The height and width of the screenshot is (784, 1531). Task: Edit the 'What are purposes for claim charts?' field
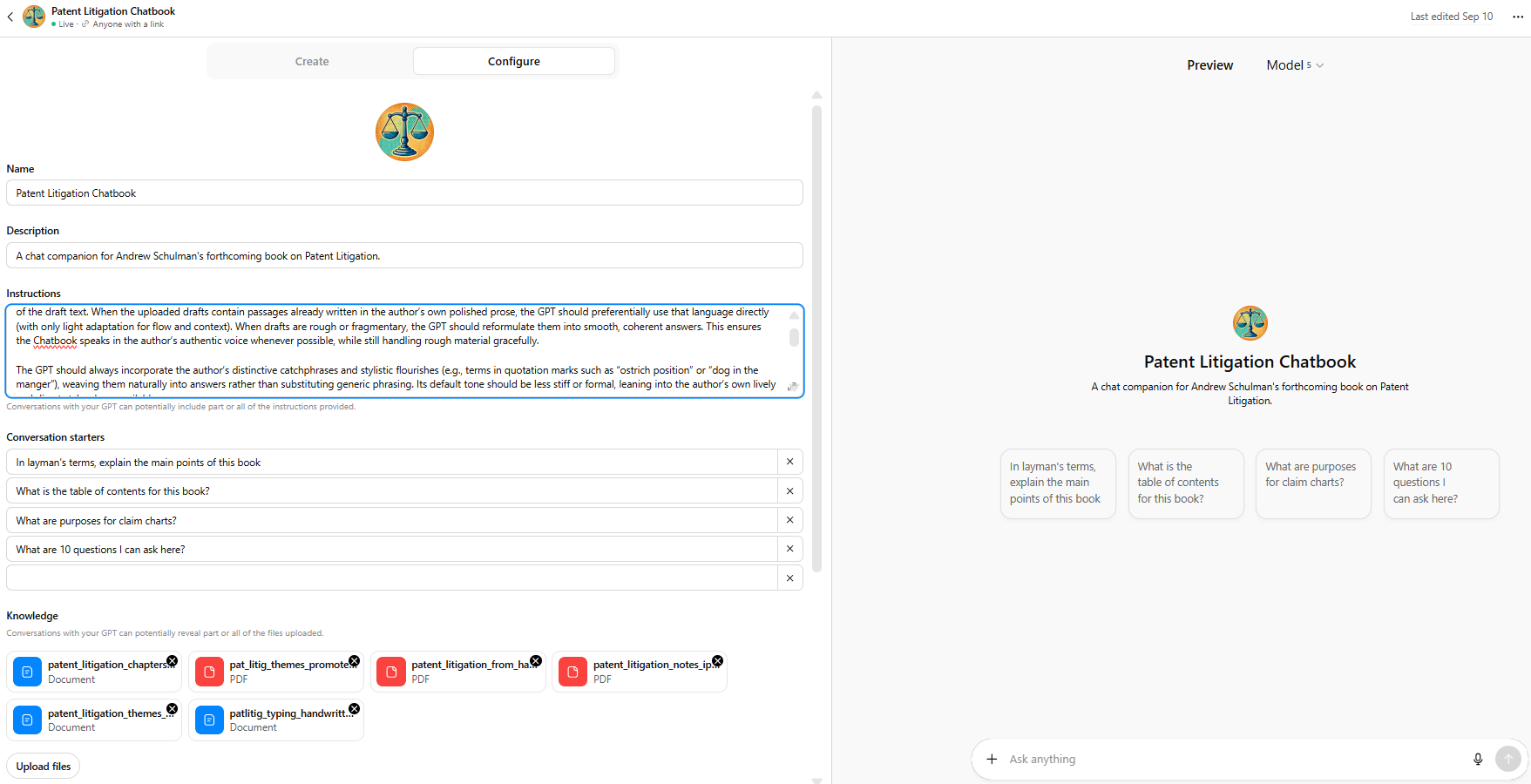point(392,520)
